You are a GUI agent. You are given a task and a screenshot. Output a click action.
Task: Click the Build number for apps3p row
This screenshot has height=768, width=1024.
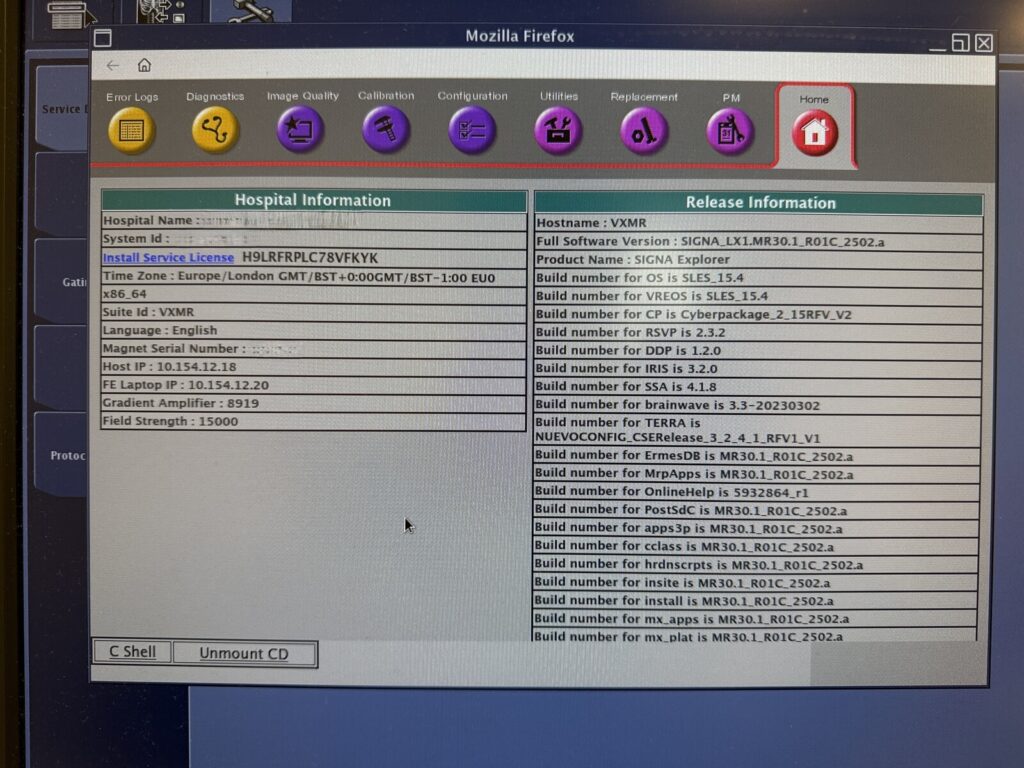[x=757, y=529]
